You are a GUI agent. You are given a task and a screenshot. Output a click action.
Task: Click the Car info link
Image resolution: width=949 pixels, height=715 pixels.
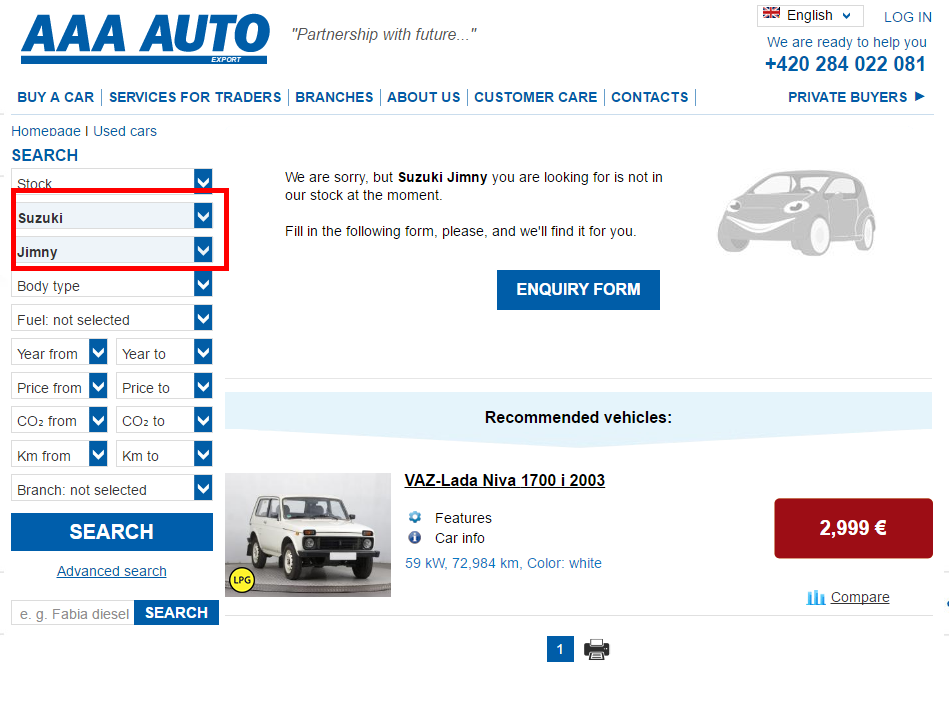tap(459, 538)
